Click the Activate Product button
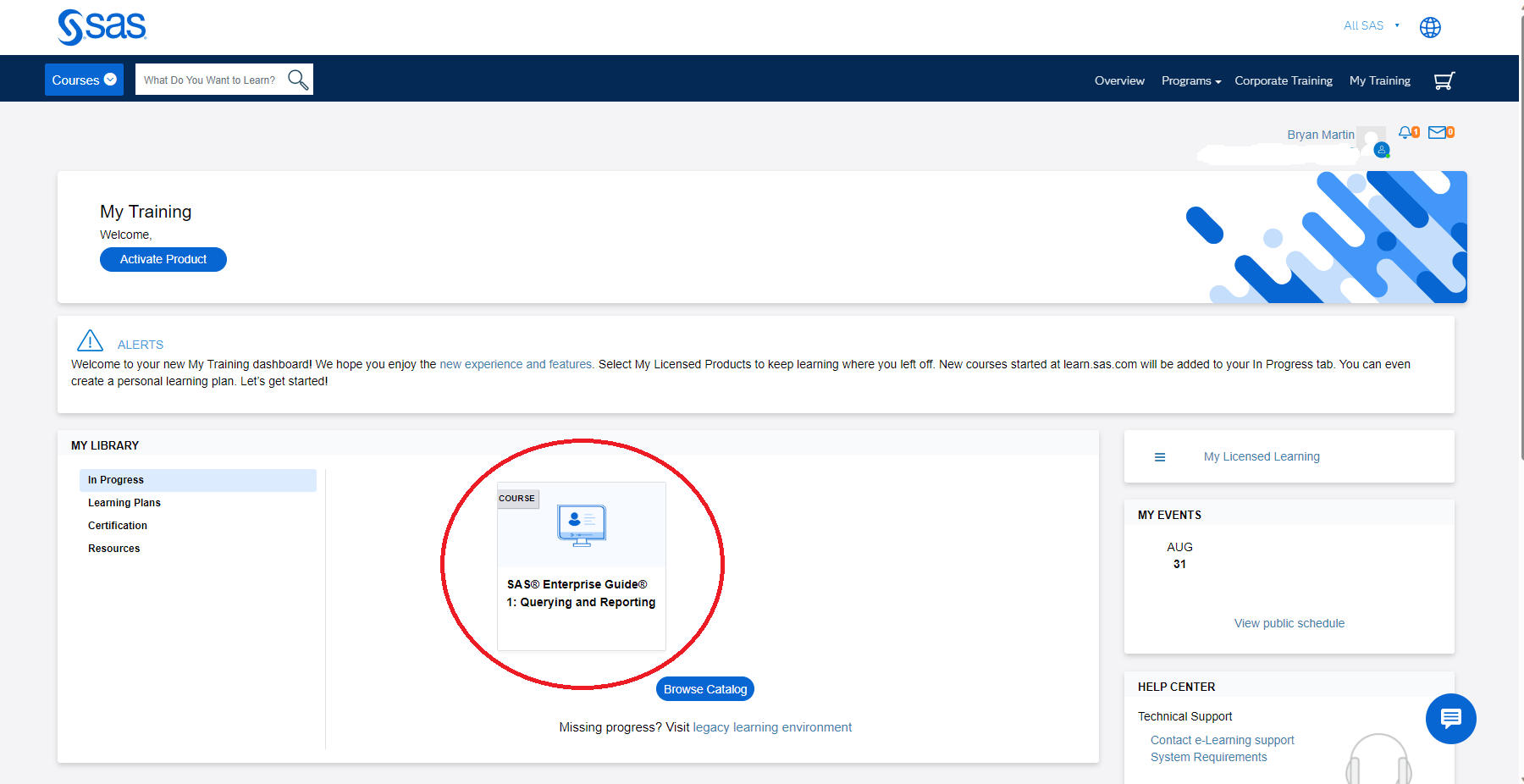The image size is (1524, 784). 163,259
